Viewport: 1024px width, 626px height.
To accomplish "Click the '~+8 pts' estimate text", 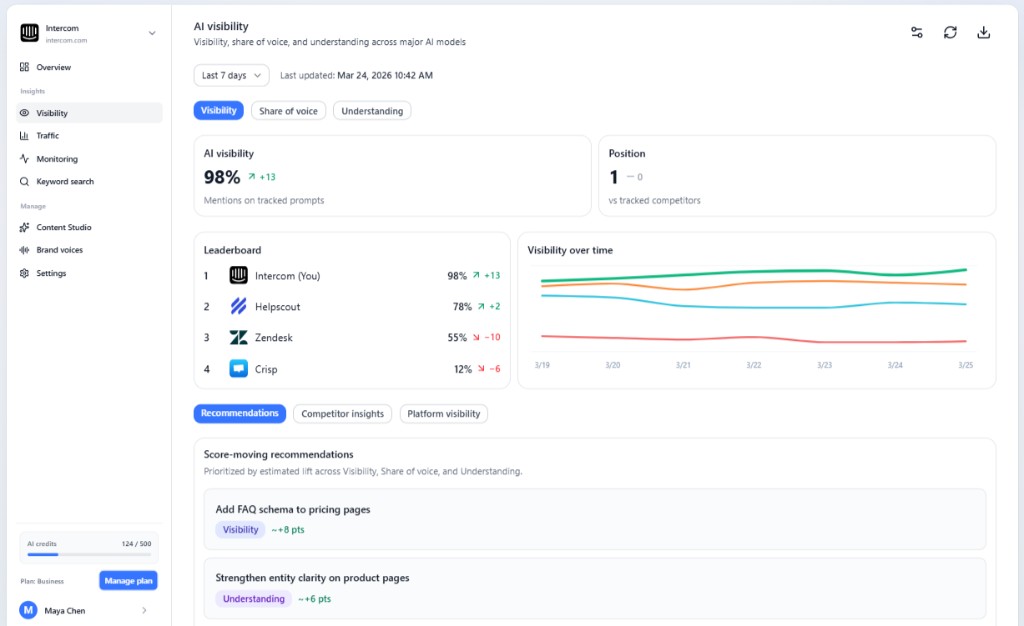I will [288, 529].
